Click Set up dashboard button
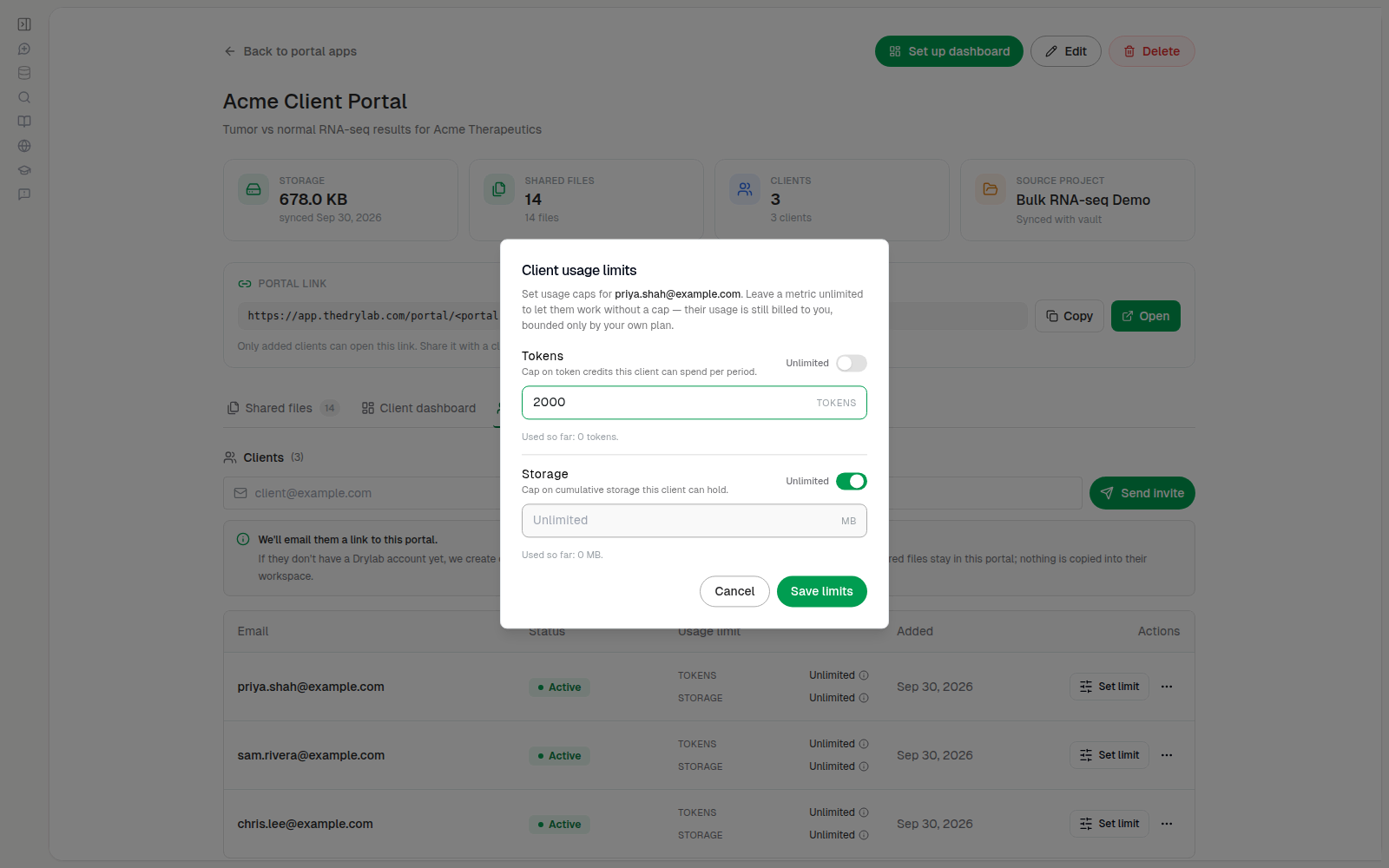 click(949, 51)
